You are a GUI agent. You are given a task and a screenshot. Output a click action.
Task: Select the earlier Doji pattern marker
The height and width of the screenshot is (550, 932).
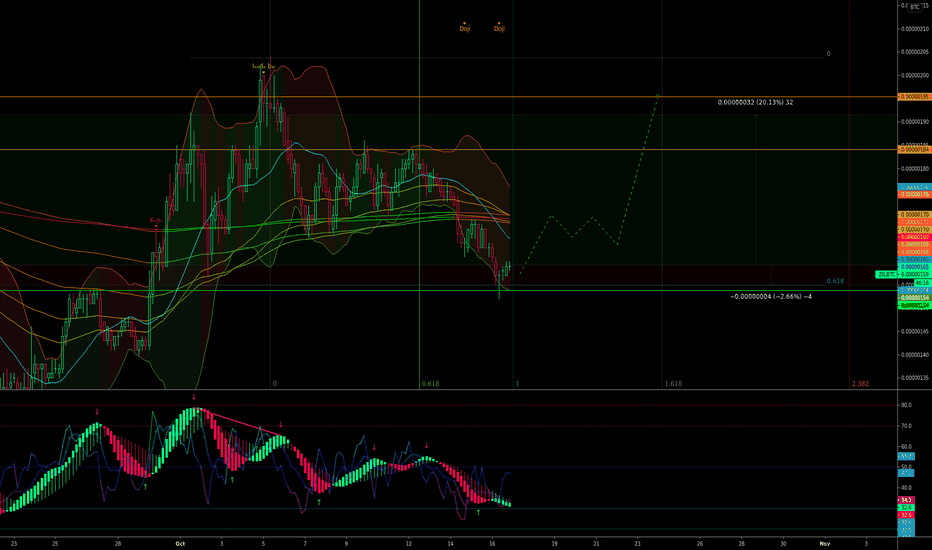tap(464, 28)
